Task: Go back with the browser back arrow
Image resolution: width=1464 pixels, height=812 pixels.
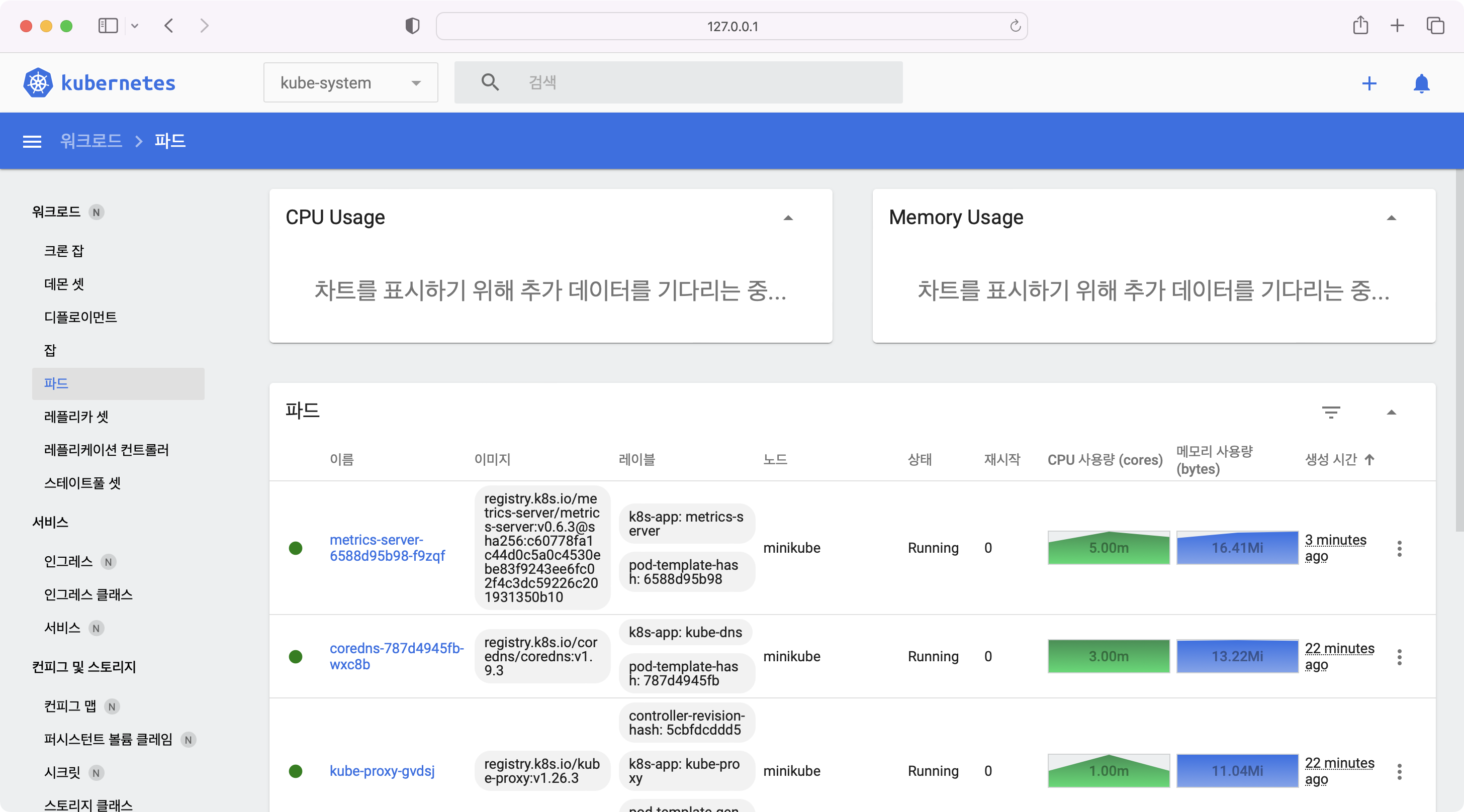Action: pos(169,26)
